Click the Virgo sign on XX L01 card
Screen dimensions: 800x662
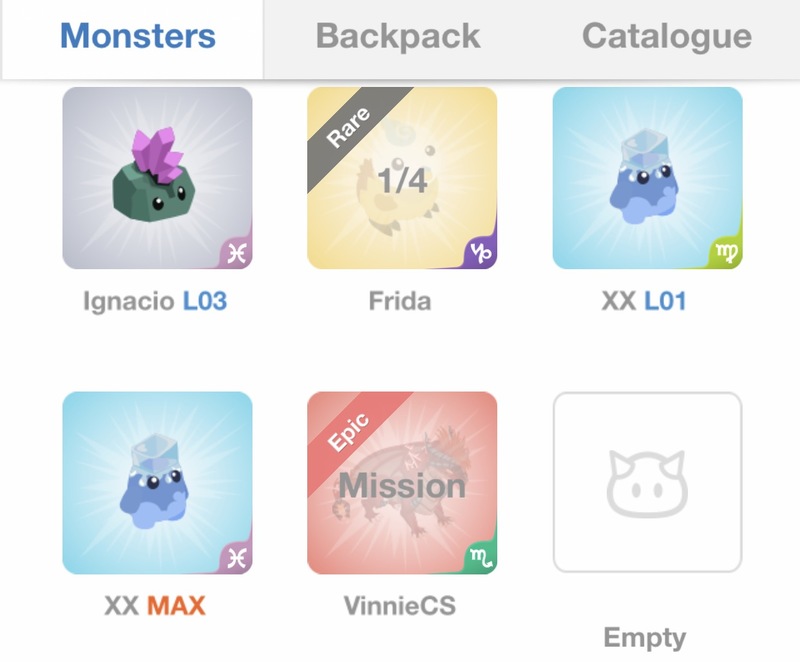727,252
